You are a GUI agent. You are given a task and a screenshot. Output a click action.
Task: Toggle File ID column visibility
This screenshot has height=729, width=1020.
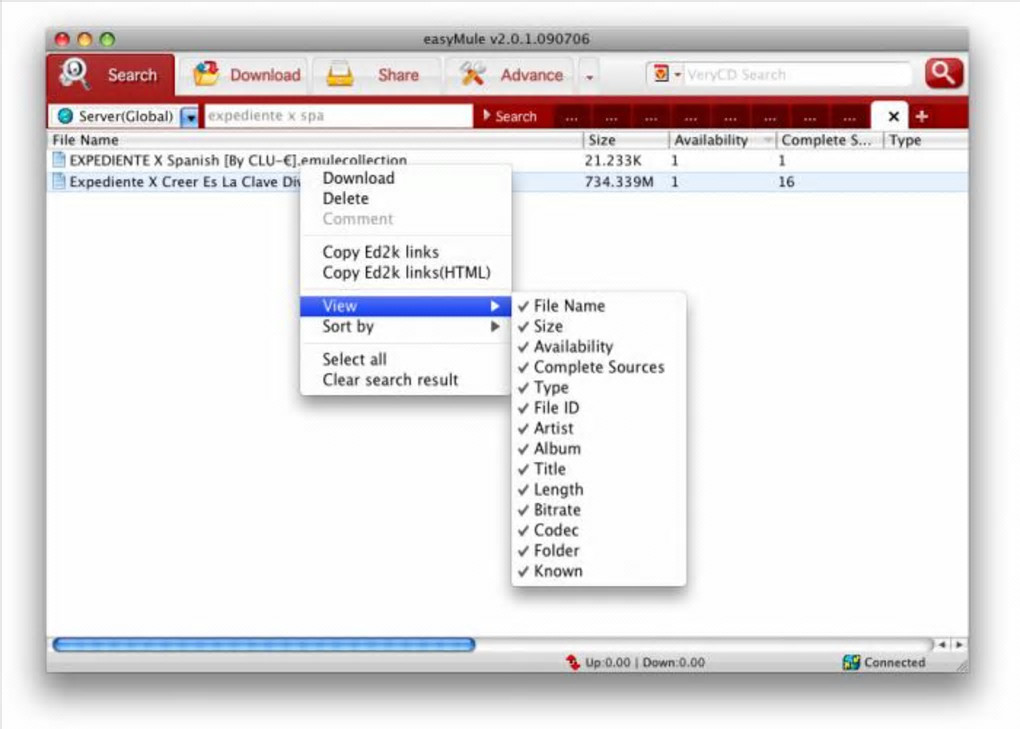click(x=599, y=408)
